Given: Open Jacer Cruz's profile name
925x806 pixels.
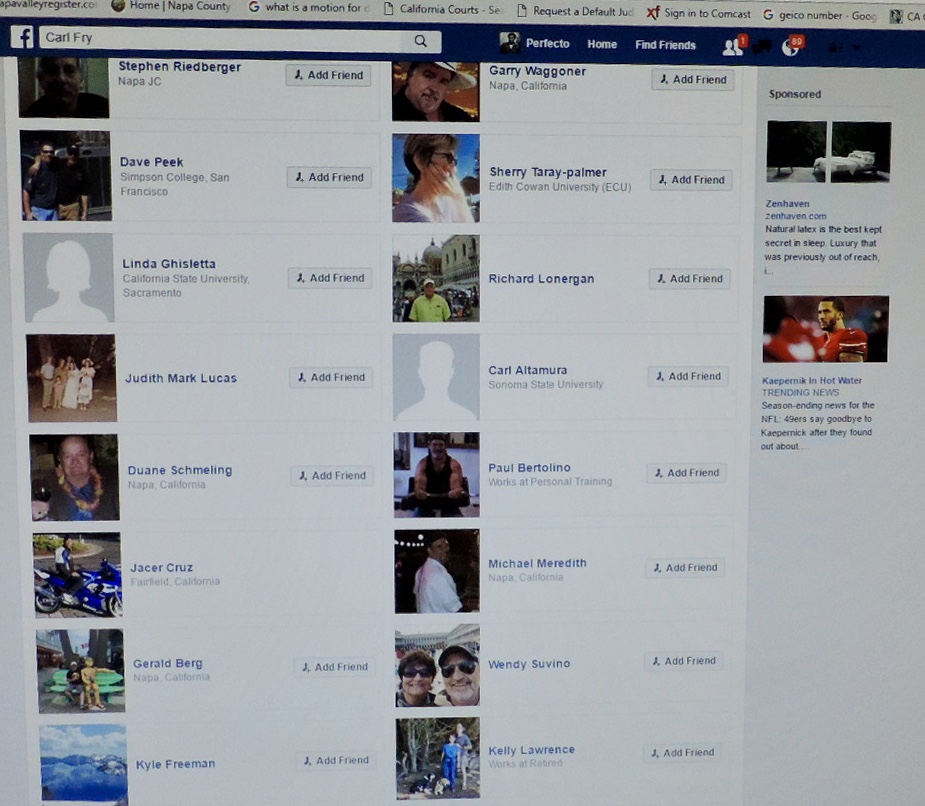Looking at the screenshot, I should point(162,568).
